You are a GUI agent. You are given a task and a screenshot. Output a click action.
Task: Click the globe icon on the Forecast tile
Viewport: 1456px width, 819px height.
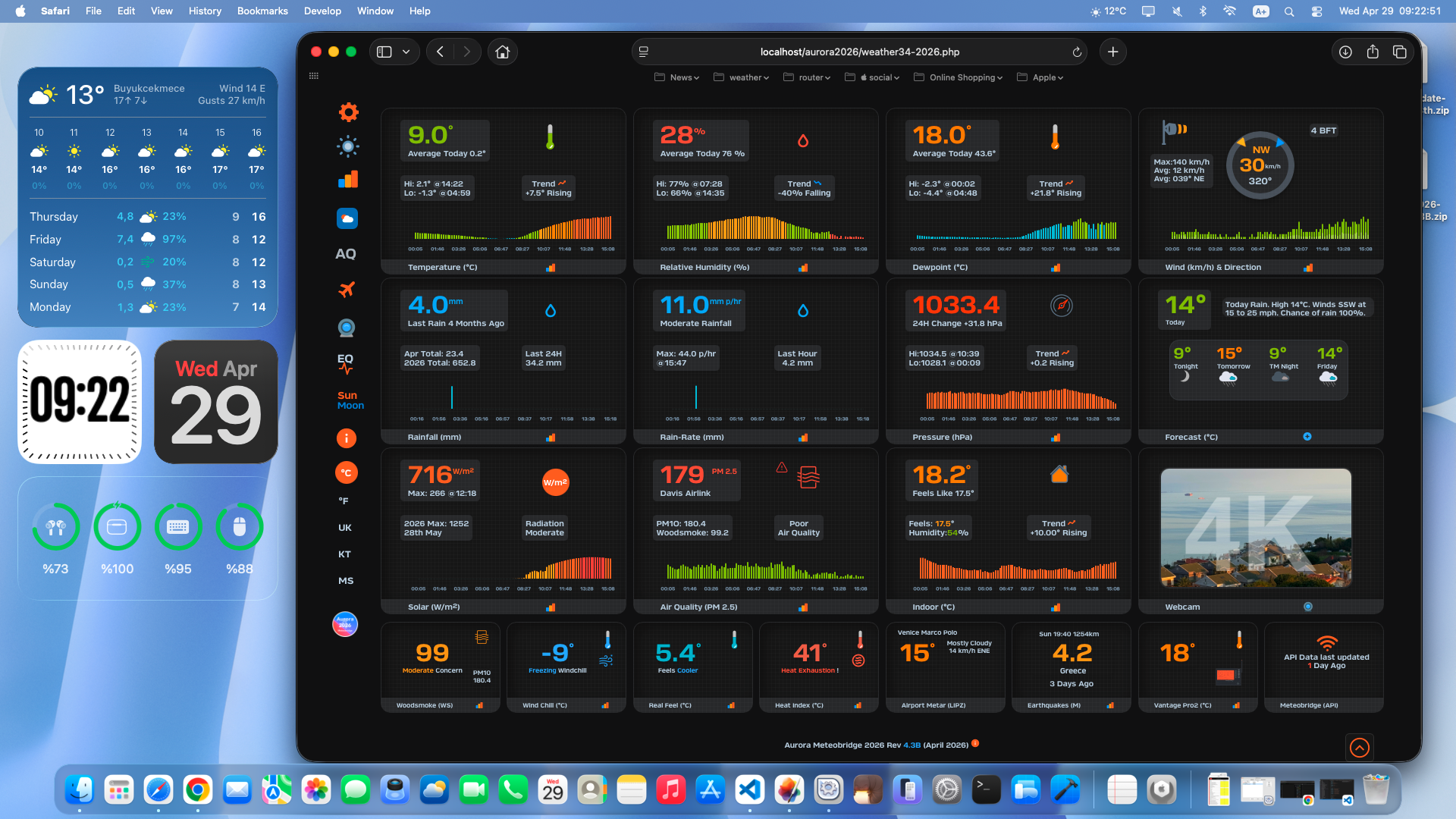1307,437
